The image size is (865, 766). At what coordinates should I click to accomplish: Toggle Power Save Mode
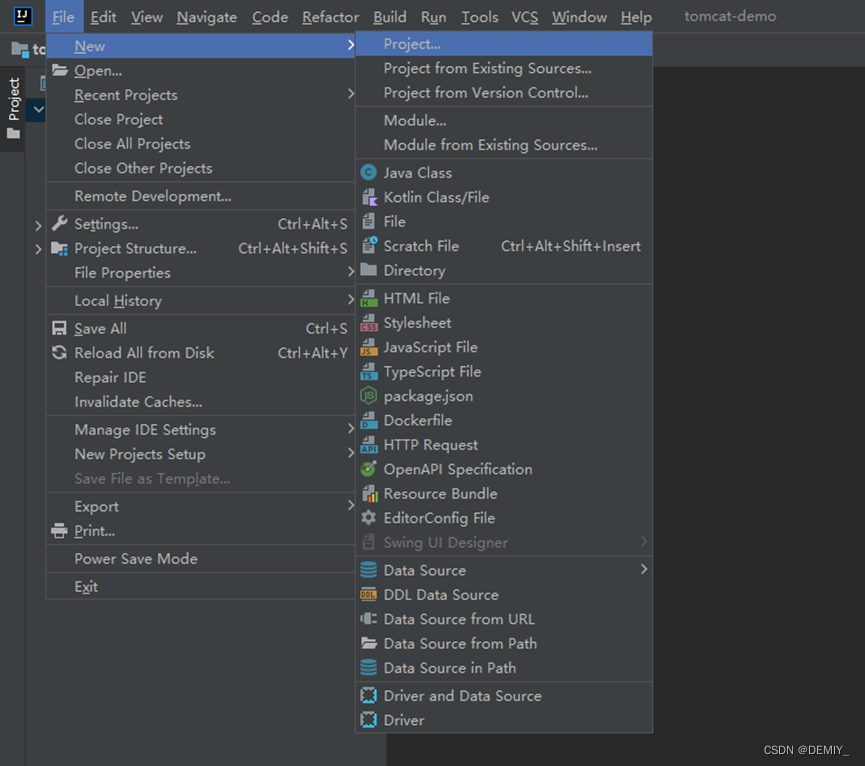(201, 559)
